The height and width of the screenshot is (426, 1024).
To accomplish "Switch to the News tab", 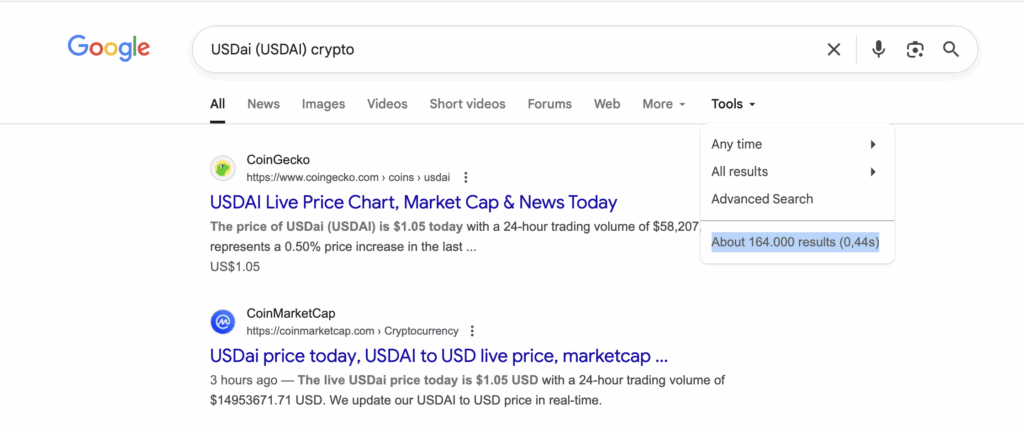I will [x=263, y=104].
